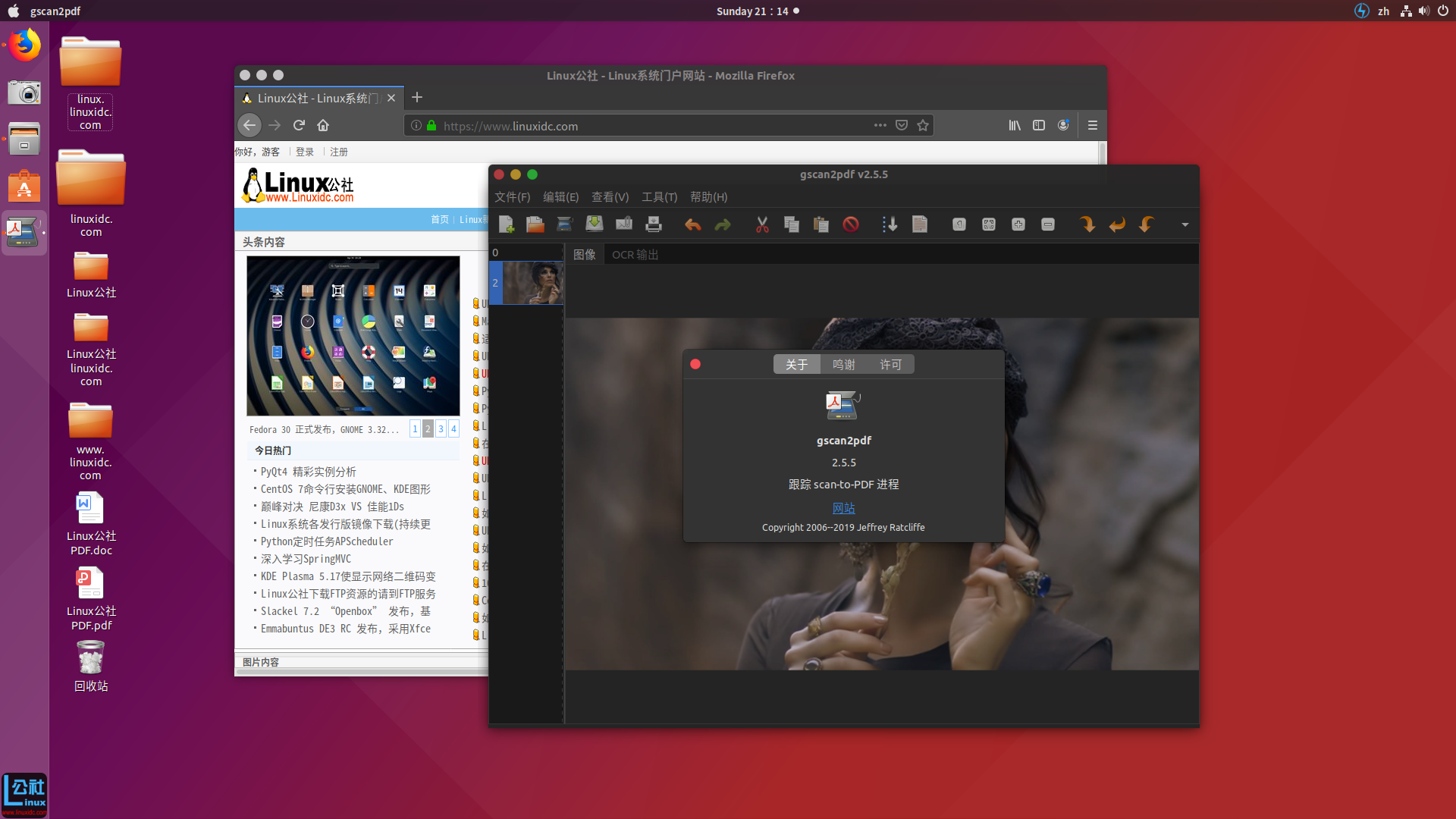Click the Renumber pages icon
Viewport: 1456px width, 819px height.
[x=890, y=224]
